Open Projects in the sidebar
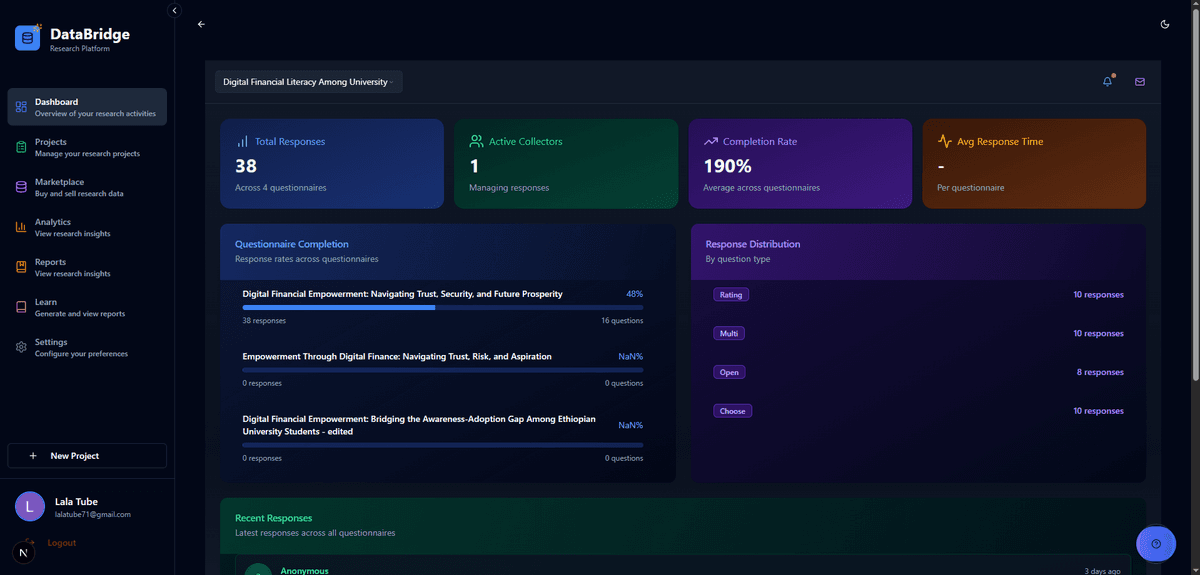 tap(87, 147)
